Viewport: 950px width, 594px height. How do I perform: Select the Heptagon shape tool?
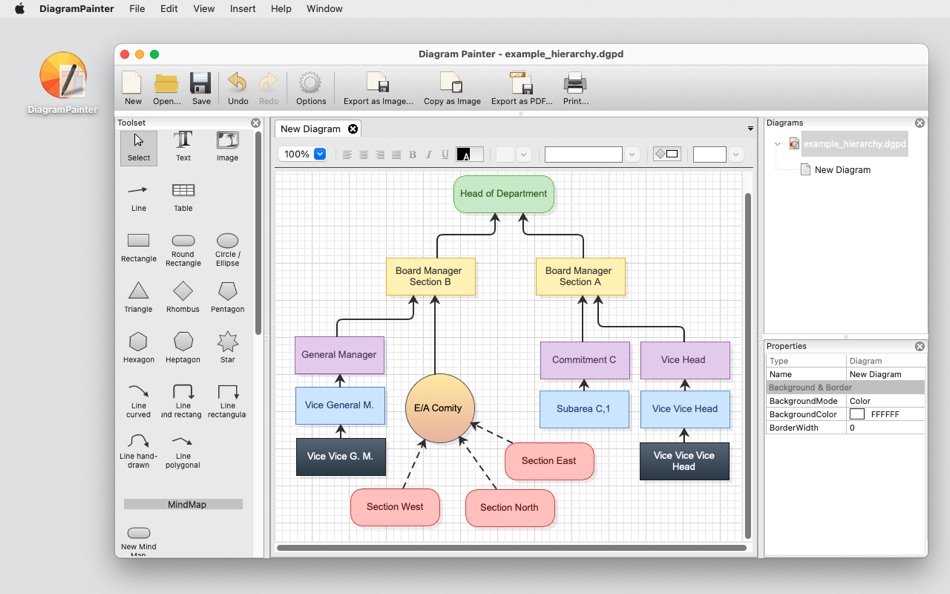pyautogui.click(x=183, y=347)
